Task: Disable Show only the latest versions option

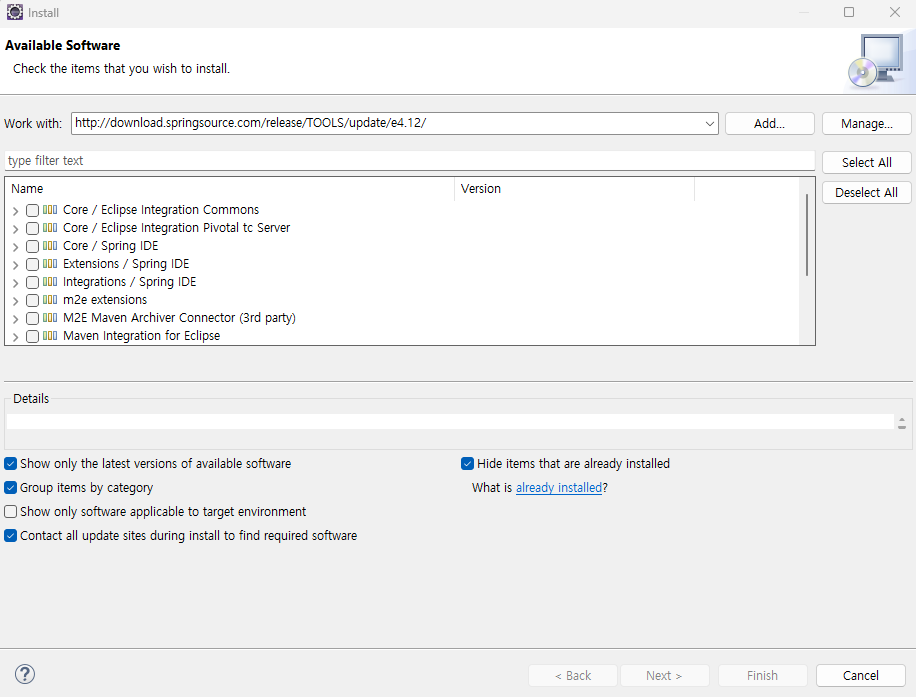Action: [11, 464]
